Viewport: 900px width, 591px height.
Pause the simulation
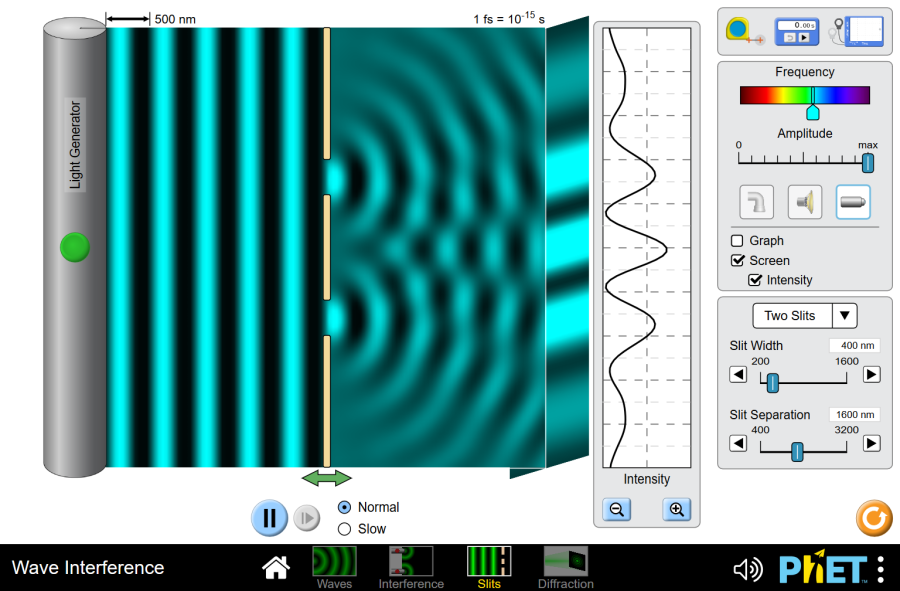(269, 518)
